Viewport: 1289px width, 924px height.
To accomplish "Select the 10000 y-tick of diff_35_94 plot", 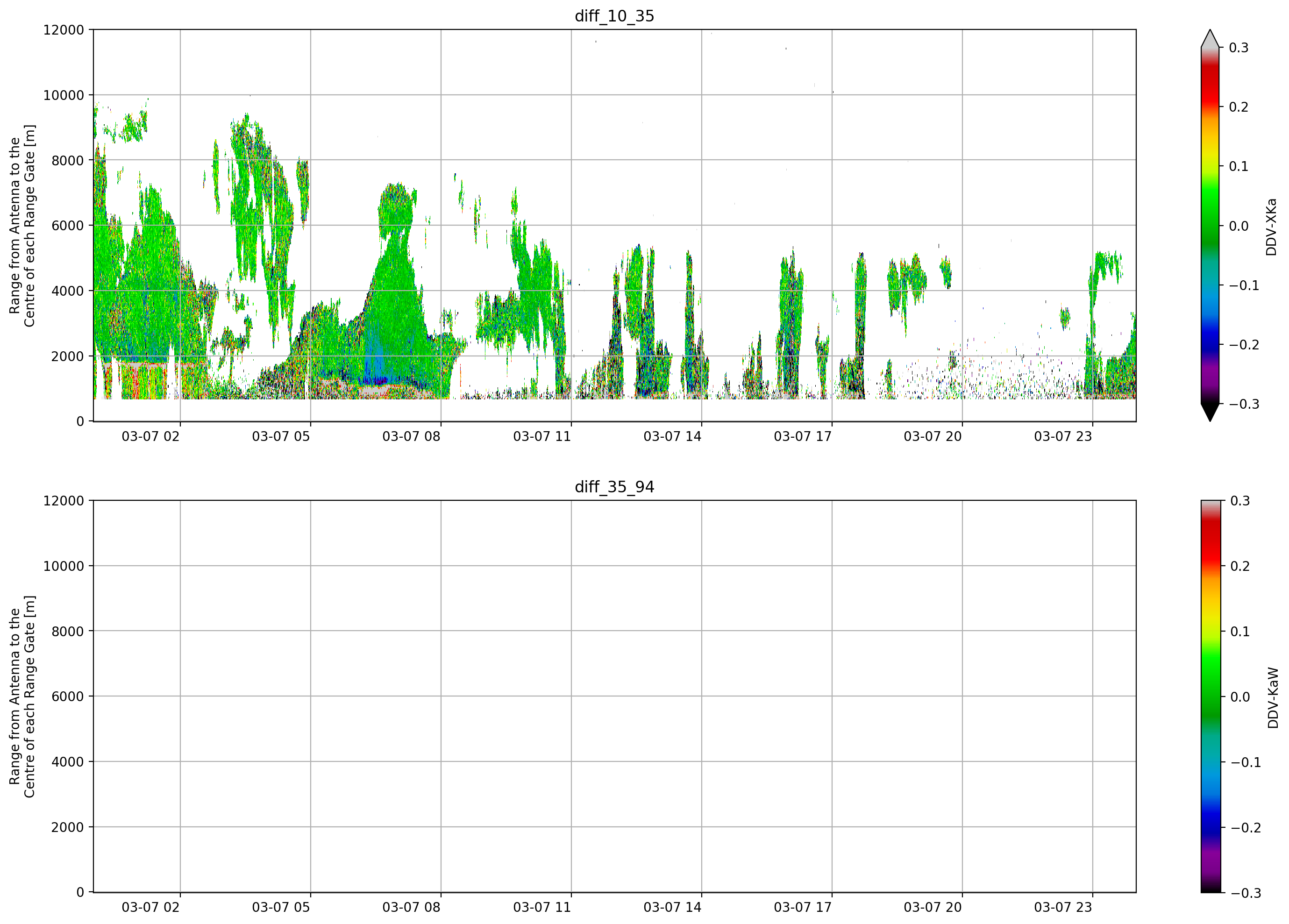I will tap(64, 566).
